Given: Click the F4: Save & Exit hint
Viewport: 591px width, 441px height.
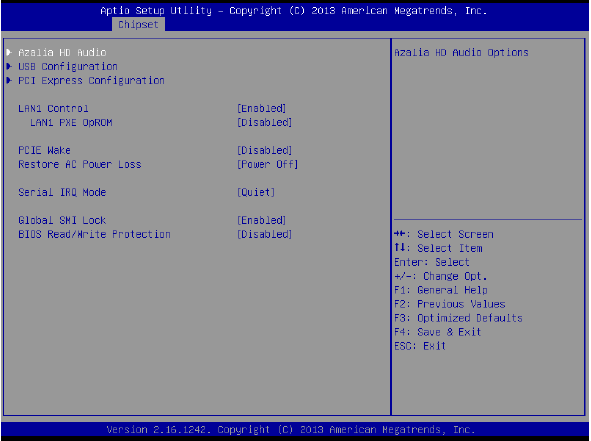Looking at the screenshot, I should pyautogui.click(x=438, y=332).
